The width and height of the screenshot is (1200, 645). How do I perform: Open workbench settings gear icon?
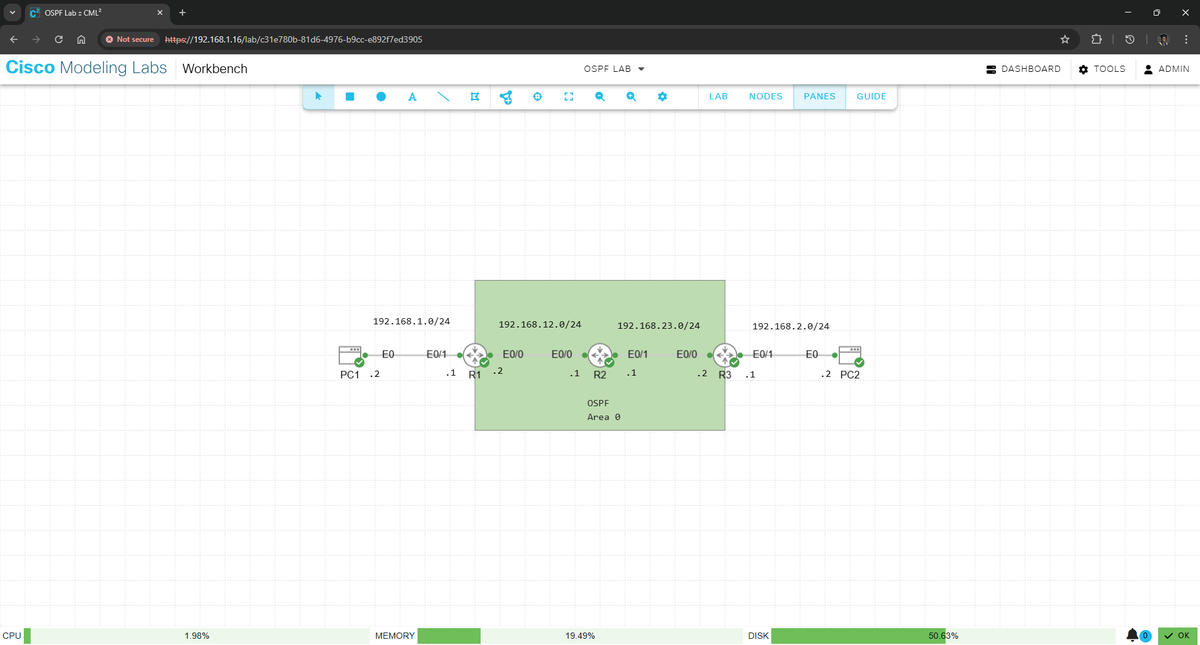pyautogui.click(x=662, y=97)
